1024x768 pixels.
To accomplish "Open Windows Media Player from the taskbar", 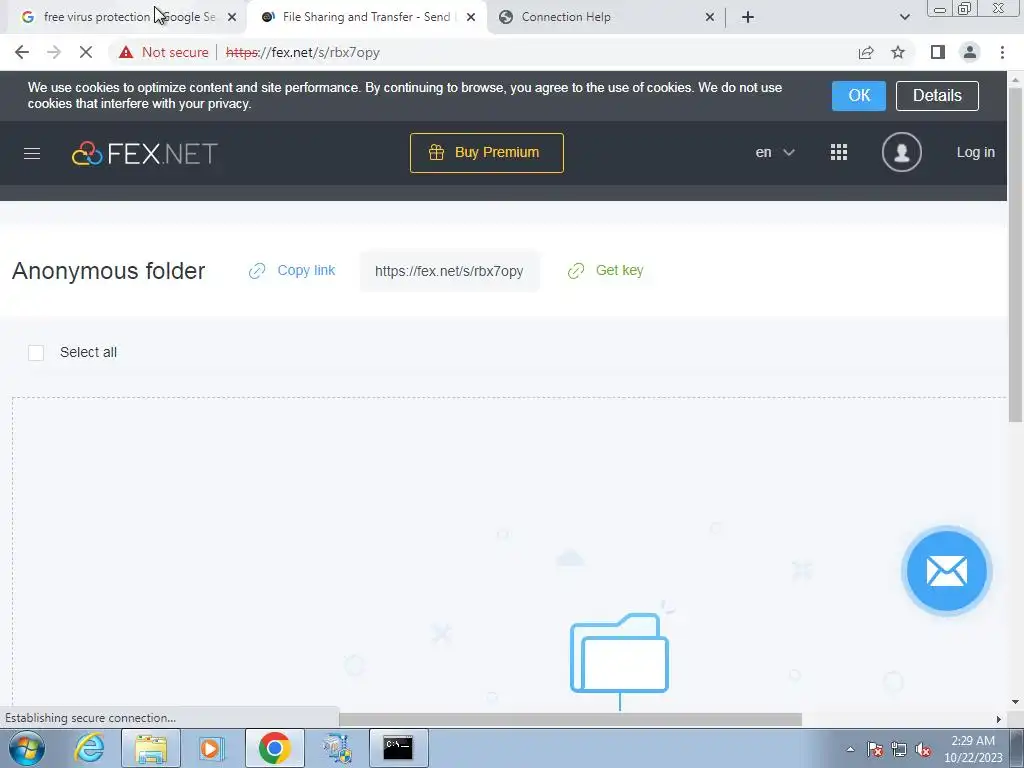I will (x=211, y=748).
